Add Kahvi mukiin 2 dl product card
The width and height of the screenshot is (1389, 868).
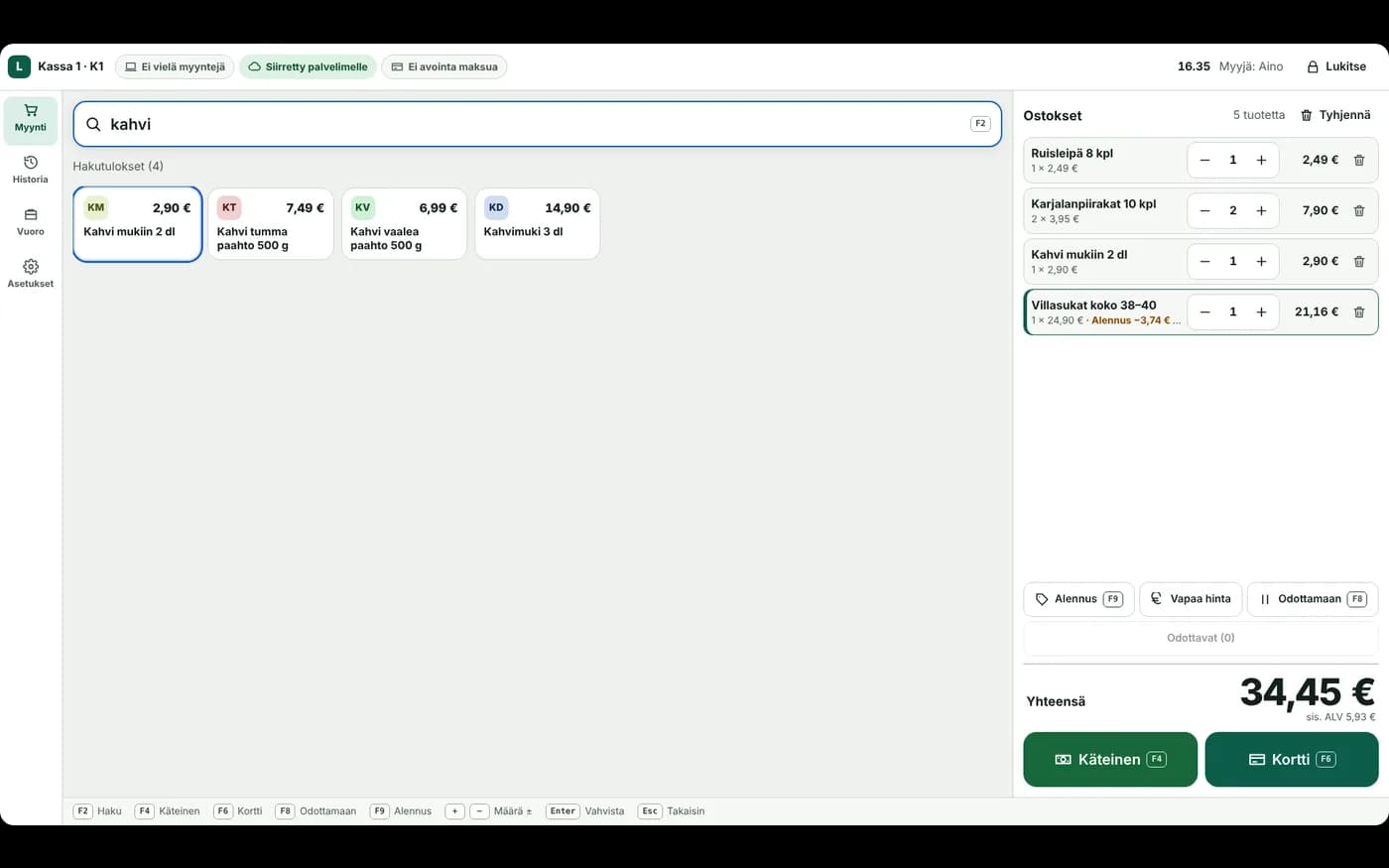(138, 224)
